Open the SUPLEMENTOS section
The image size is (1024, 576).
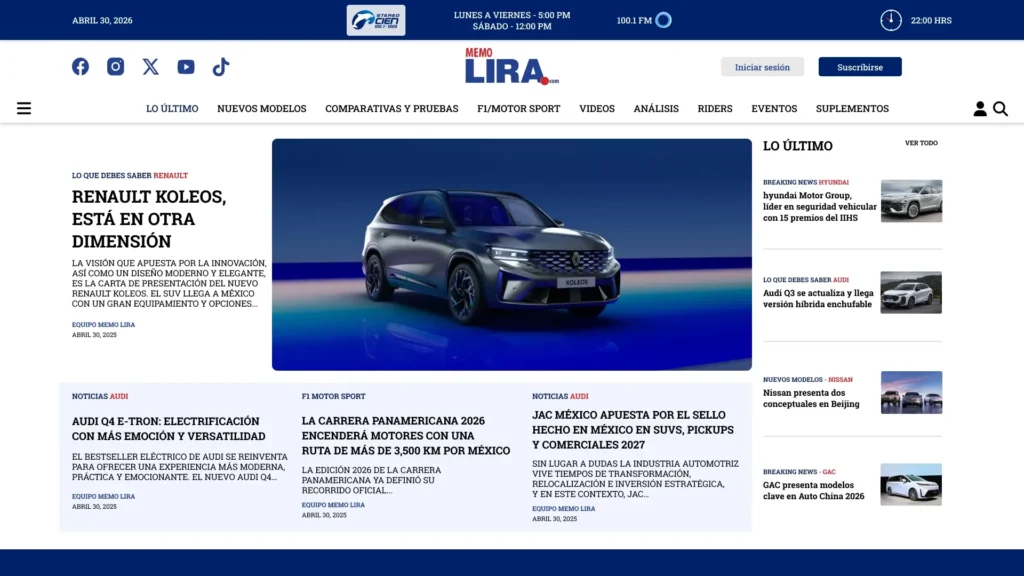pyautogui.click(x=852, y=108)
